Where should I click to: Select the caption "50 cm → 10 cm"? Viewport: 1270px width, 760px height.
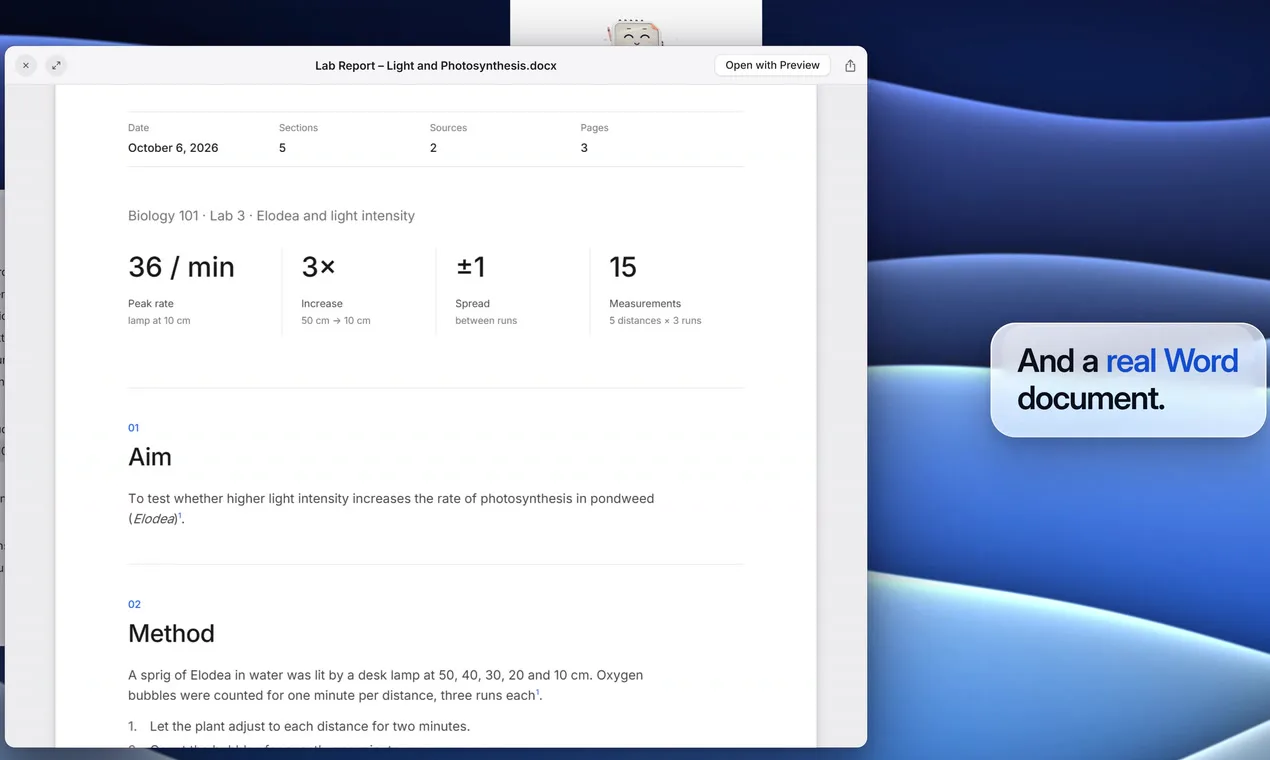click(x=336, y=321)
